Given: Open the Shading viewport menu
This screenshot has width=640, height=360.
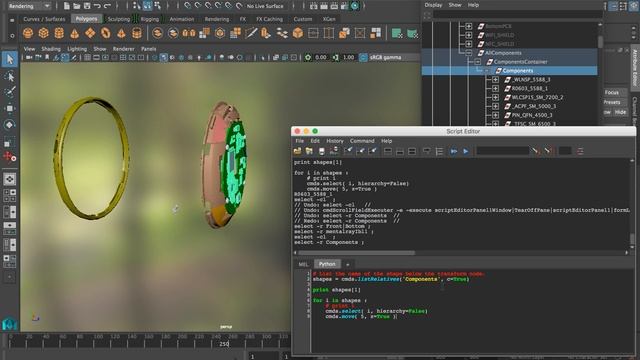Looking at the screenshot, I should point(51,49).
